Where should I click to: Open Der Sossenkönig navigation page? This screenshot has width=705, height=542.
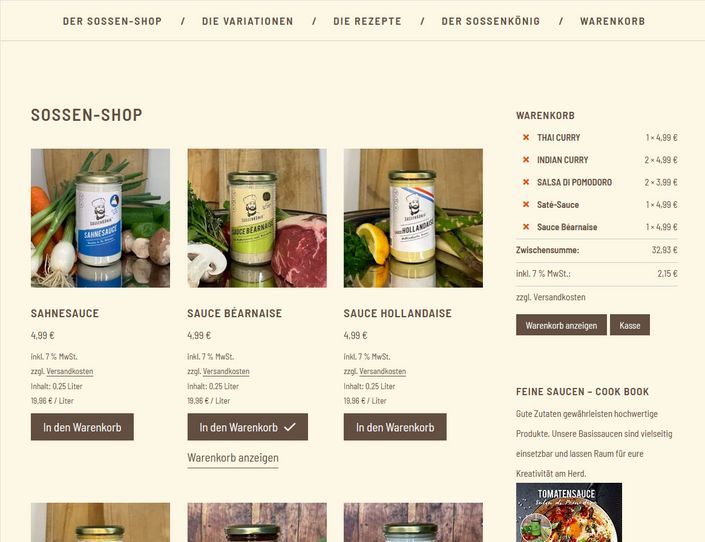pyautogui.click(x=491, y=21)
